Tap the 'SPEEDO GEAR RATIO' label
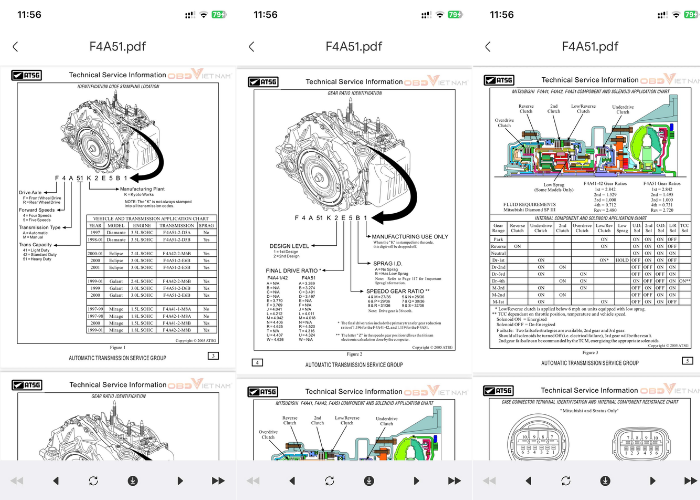The height and width of the screenshot is (500, 700). pos(397,291)
